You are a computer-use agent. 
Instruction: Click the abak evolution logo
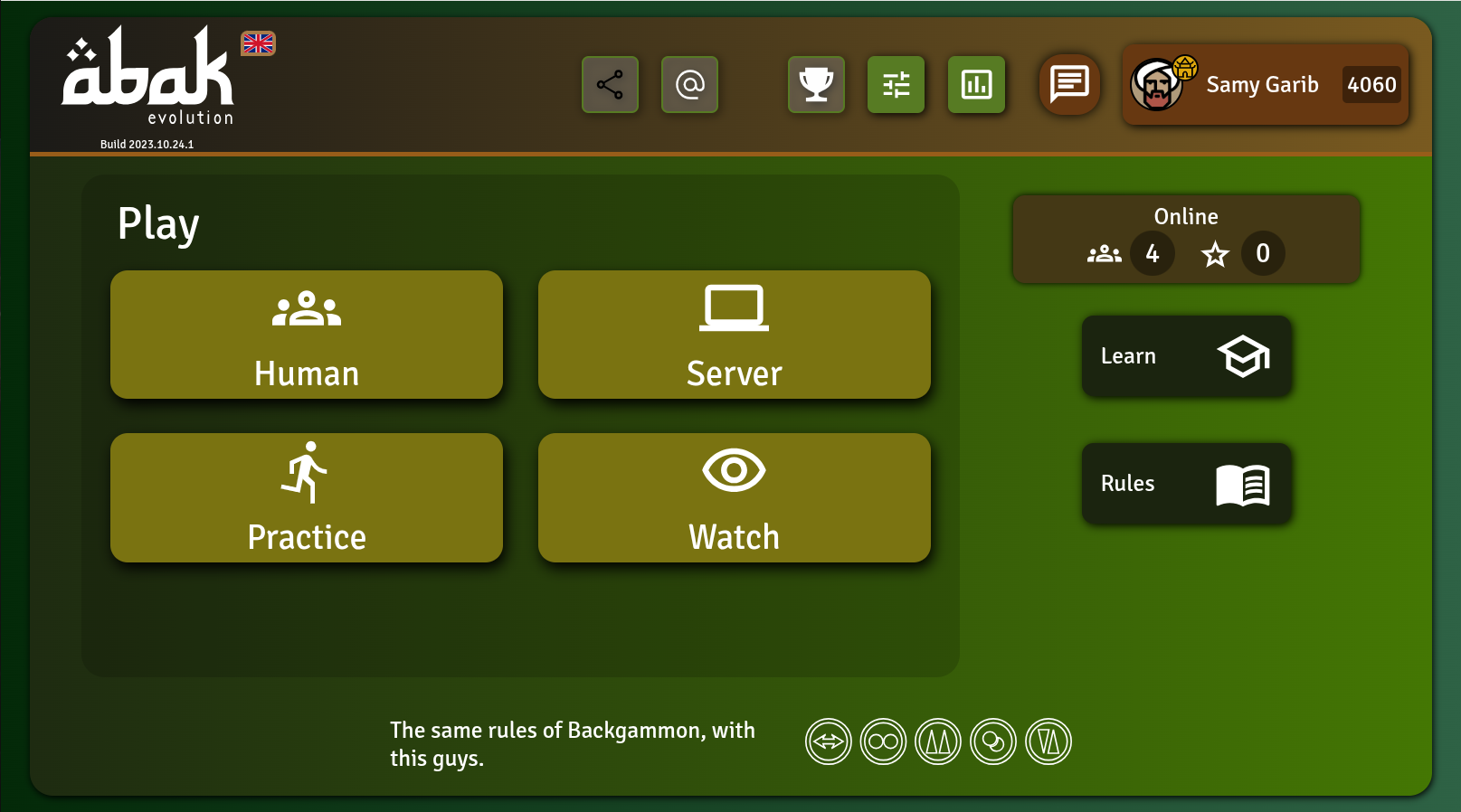148,75
